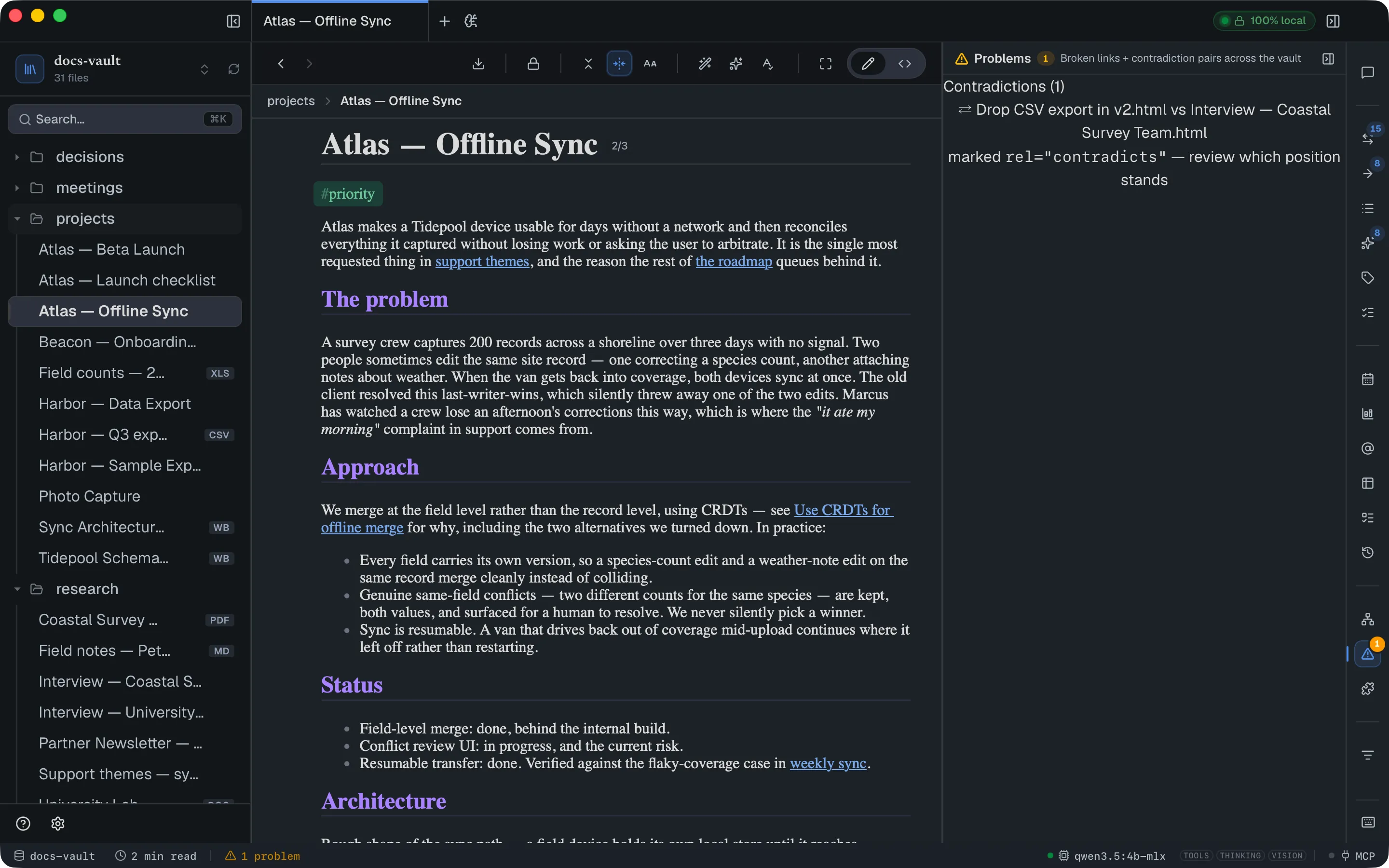This screenshot has height=868, width=1389.
Task: Follow the support themes link
Action: [482, 261]
